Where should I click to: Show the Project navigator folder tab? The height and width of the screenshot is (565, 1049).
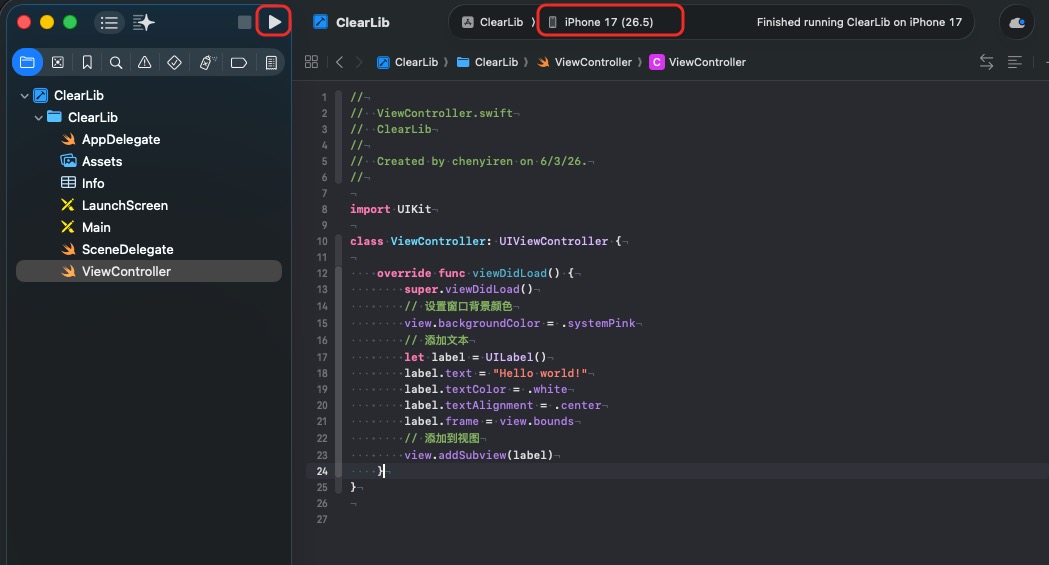click(27, 62)
